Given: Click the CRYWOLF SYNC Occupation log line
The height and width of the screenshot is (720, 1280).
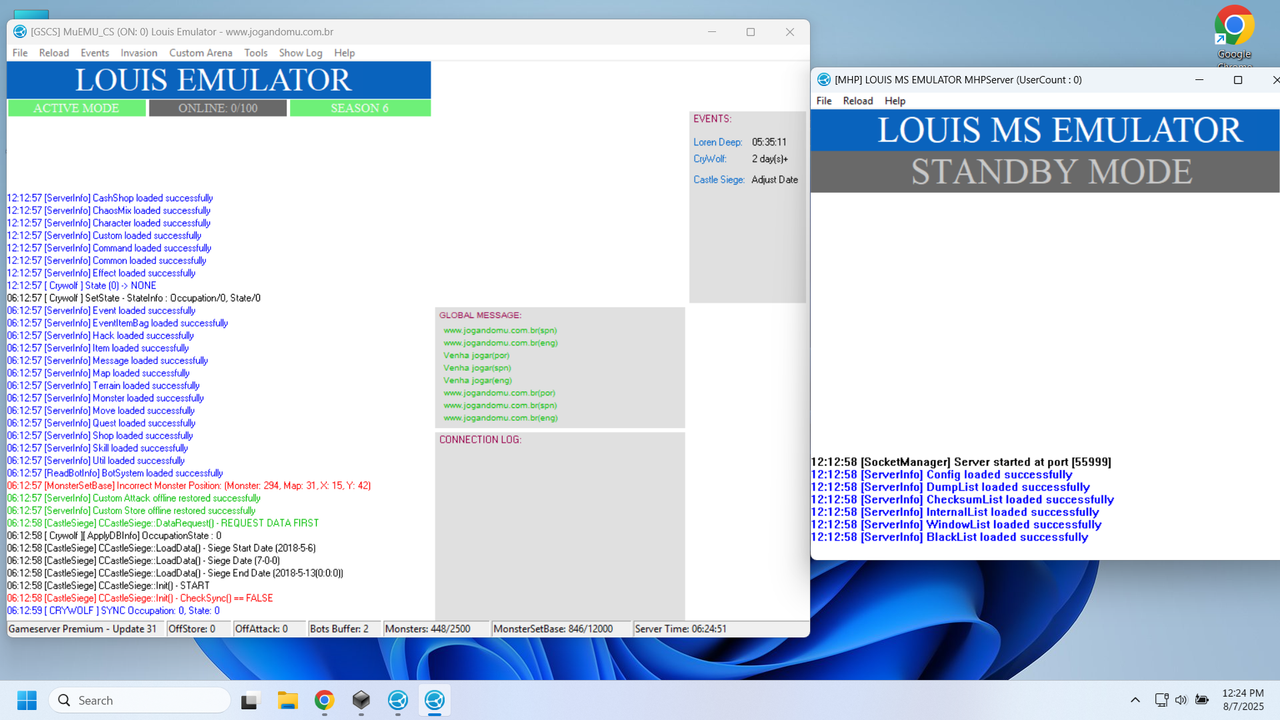Looking at the screenshot, I should click(x=113, y=611).
